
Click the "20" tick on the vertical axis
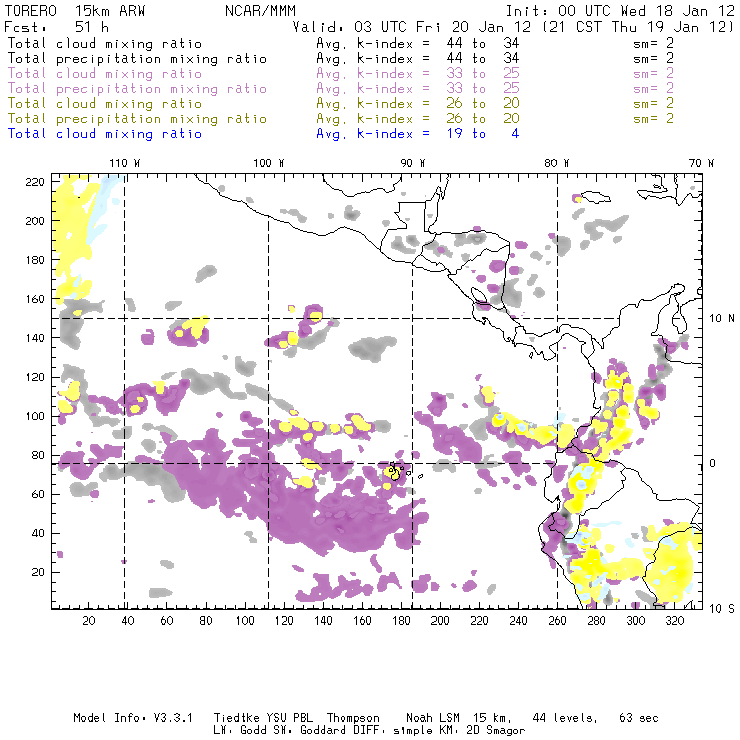click(38, 572)
